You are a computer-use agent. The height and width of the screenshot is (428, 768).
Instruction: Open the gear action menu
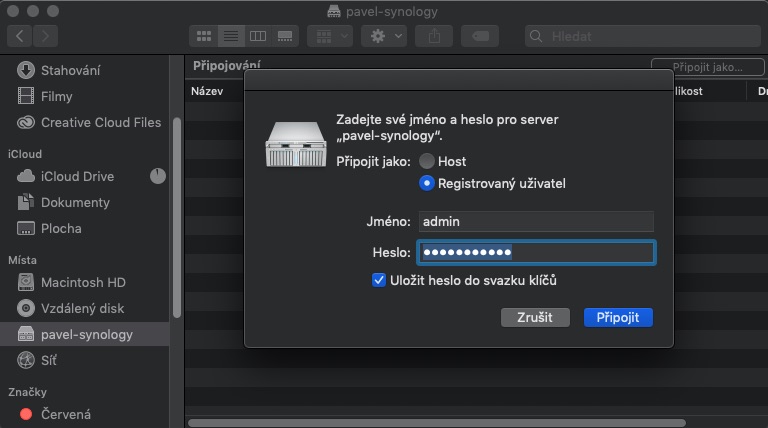coord(384,36)
